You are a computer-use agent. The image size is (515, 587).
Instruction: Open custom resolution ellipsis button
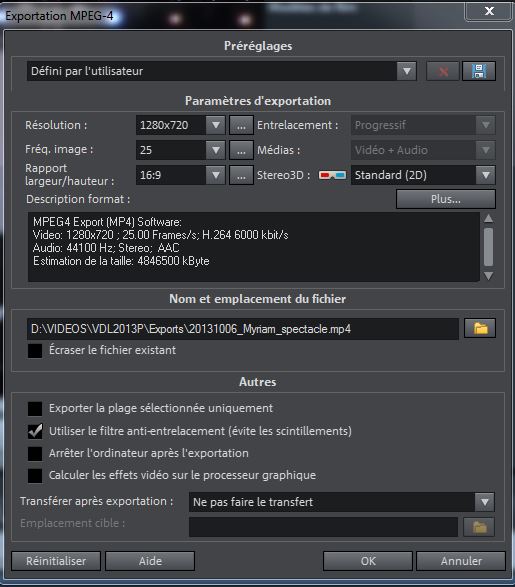pyautogui.click(x=241, y=125)
